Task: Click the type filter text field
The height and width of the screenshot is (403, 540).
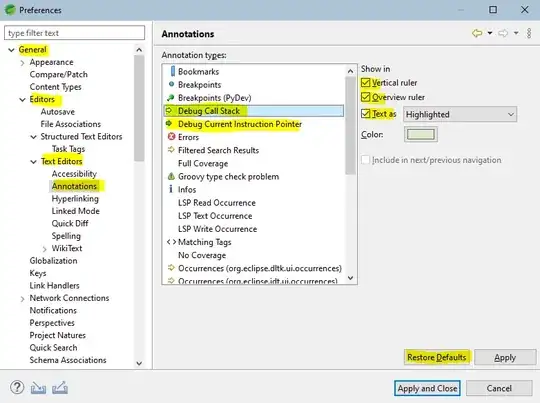Action: tap(74, 33)
